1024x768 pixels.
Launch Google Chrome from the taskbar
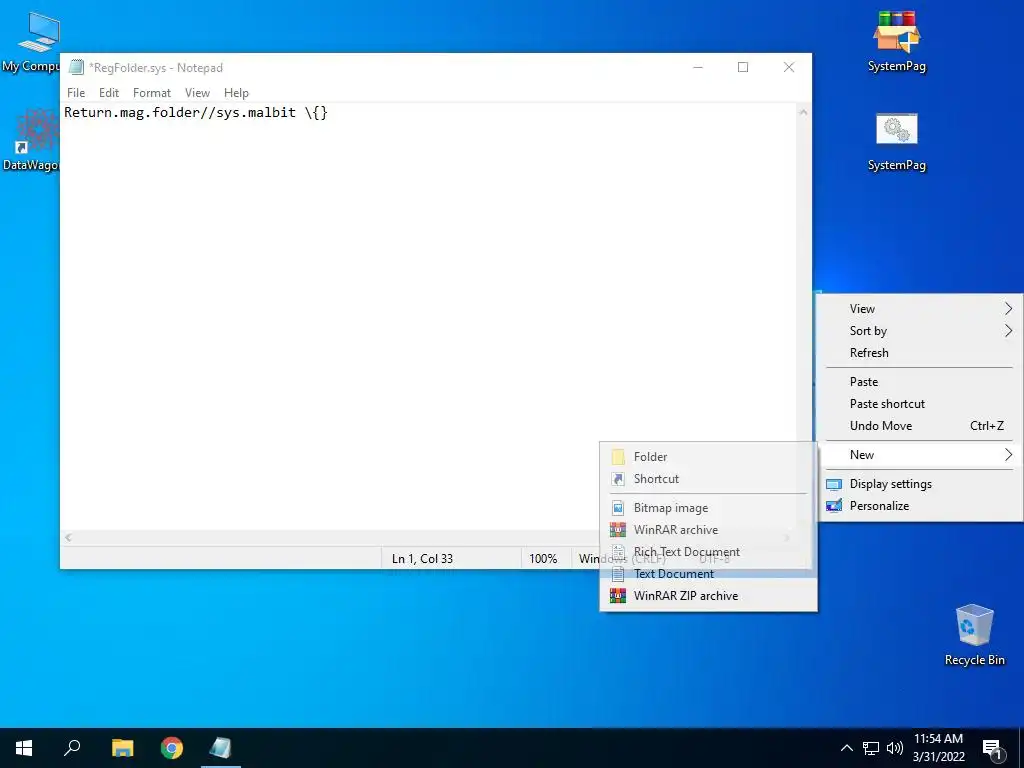pos(172,748)
